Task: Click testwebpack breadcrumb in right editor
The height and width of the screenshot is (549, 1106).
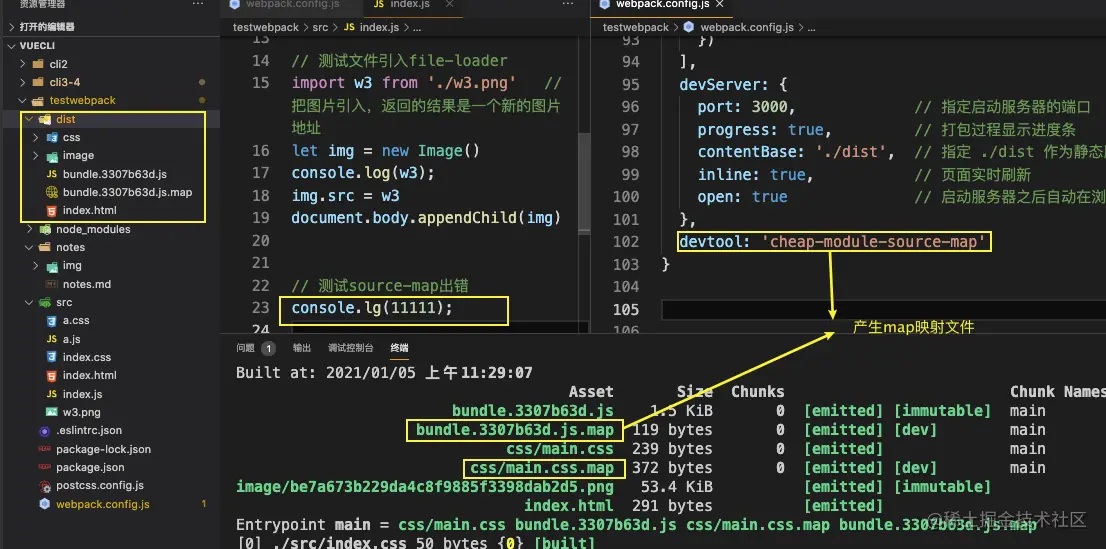Action: [x=636, y=27]
